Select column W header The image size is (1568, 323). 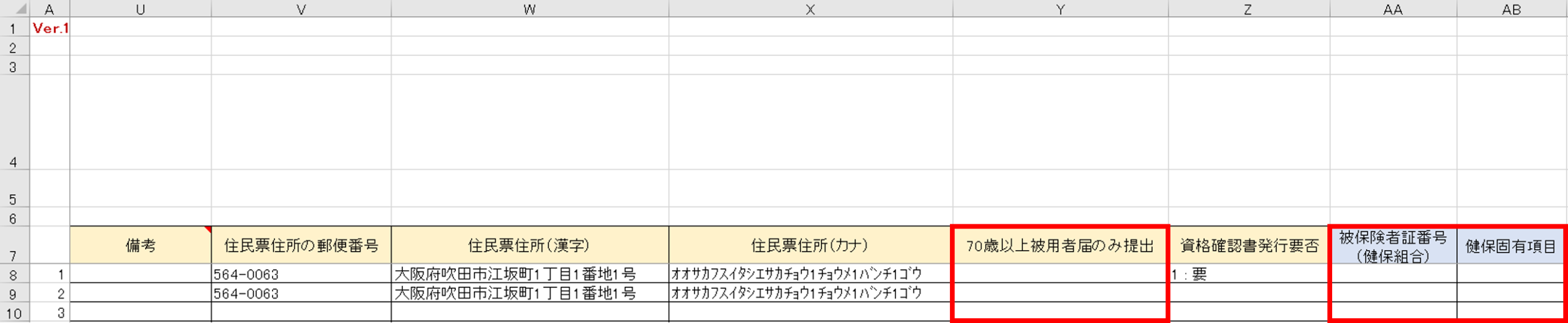(530, 9)
